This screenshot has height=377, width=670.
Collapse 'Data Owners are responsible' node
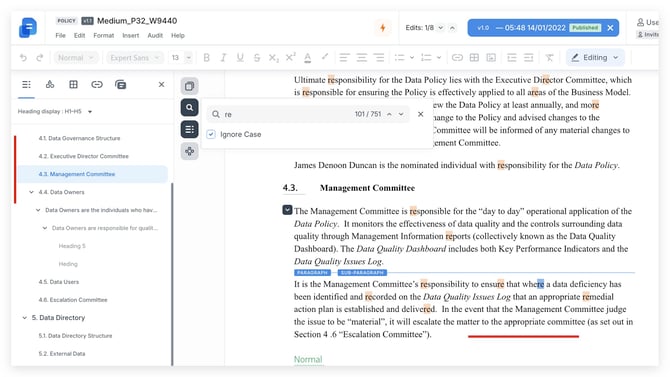[45, 228]
